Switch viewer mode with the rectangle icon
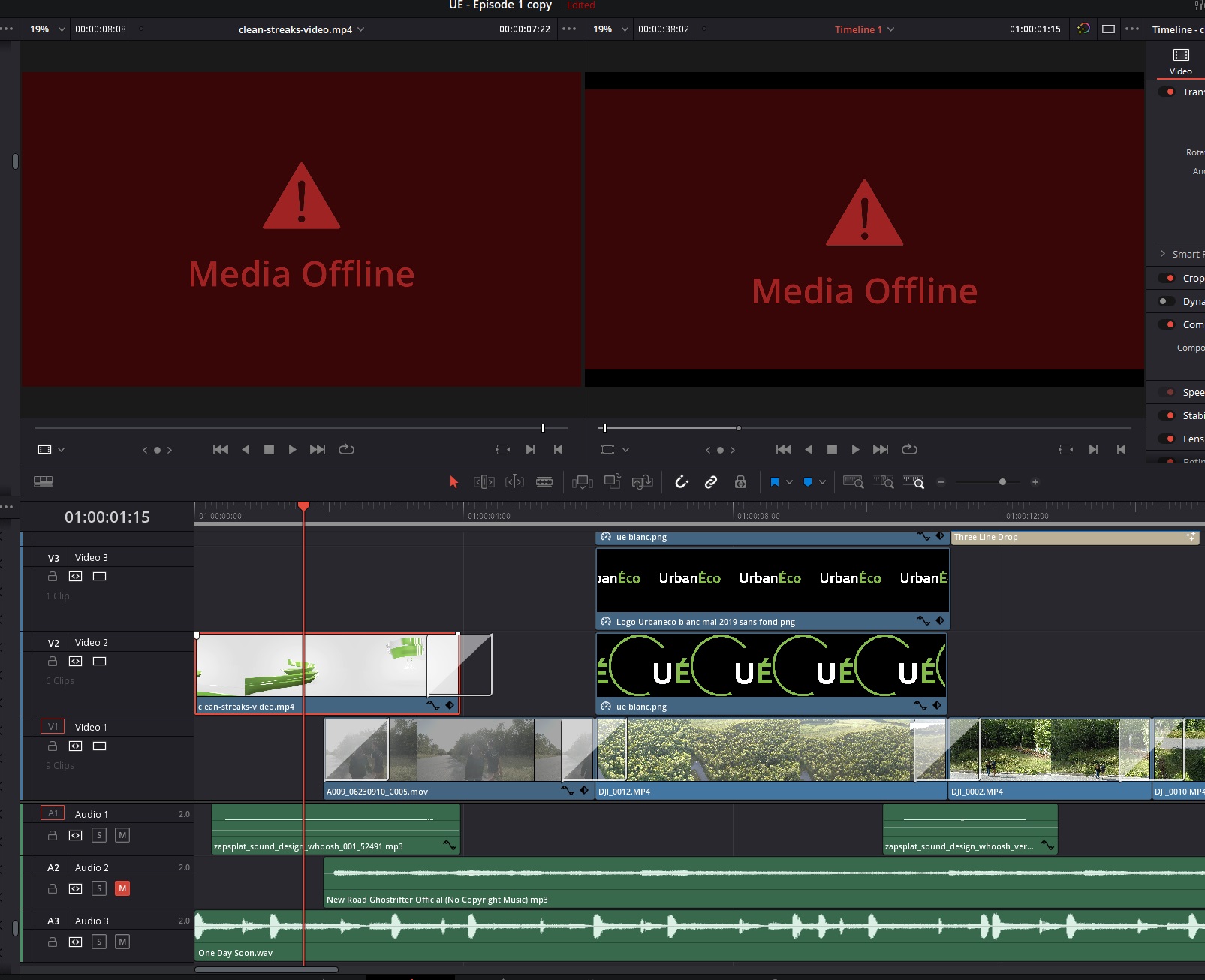 (1108, 29)
